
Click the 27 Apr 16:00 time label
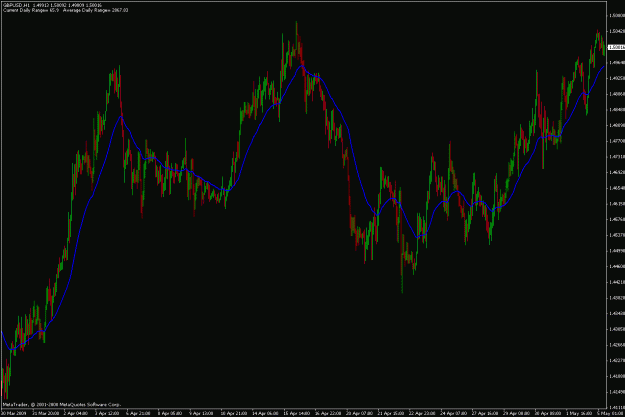485,413
